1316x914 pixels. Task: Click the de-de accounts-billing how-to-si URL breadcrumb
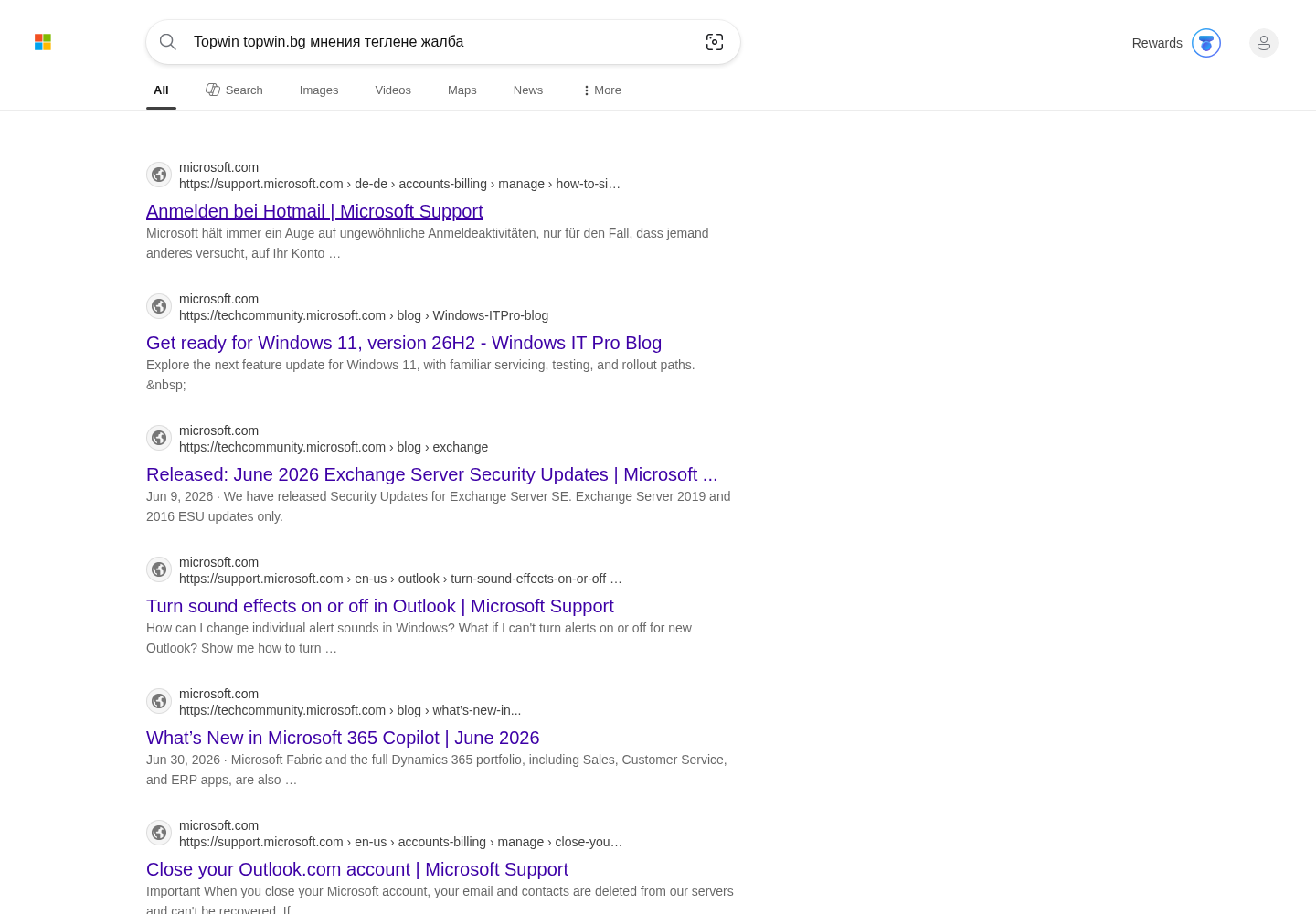(x=399, y=184)
